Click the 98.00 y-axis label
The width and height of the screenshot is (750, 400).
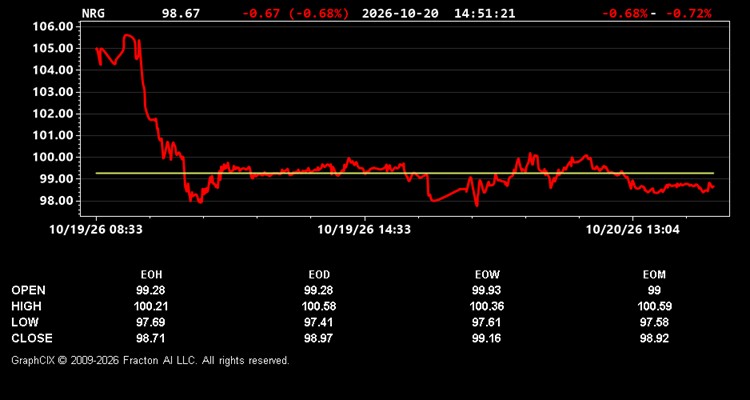click(57, 201)
